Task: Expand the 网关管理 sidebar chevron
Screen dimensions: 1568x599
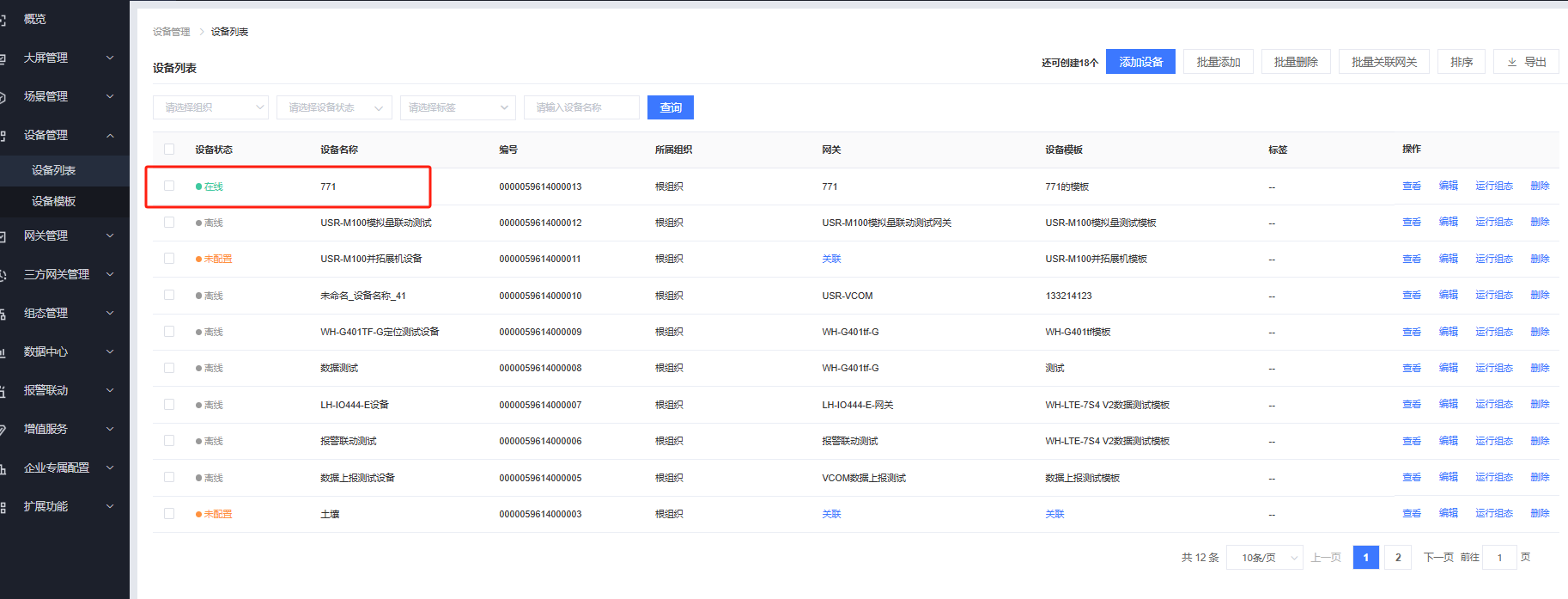Action: pyautogui.click(x=110, y=235)
